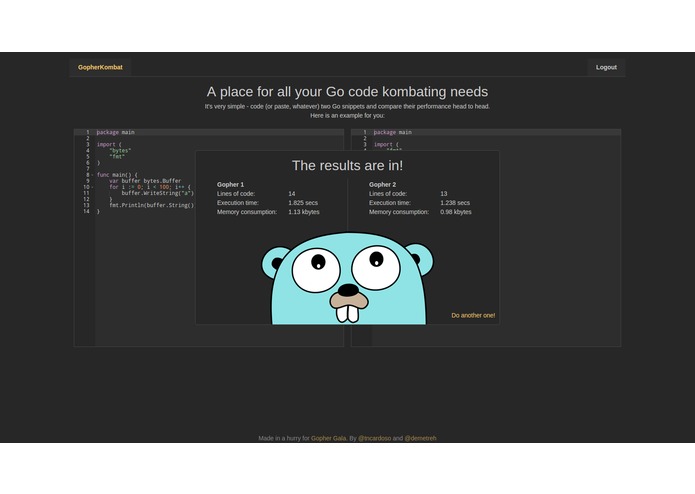Image resolution: width=695 pixels, height=494 pixels.
Task: Click the 'Gopher 1' results heading
Action: [x=230, y=184]
